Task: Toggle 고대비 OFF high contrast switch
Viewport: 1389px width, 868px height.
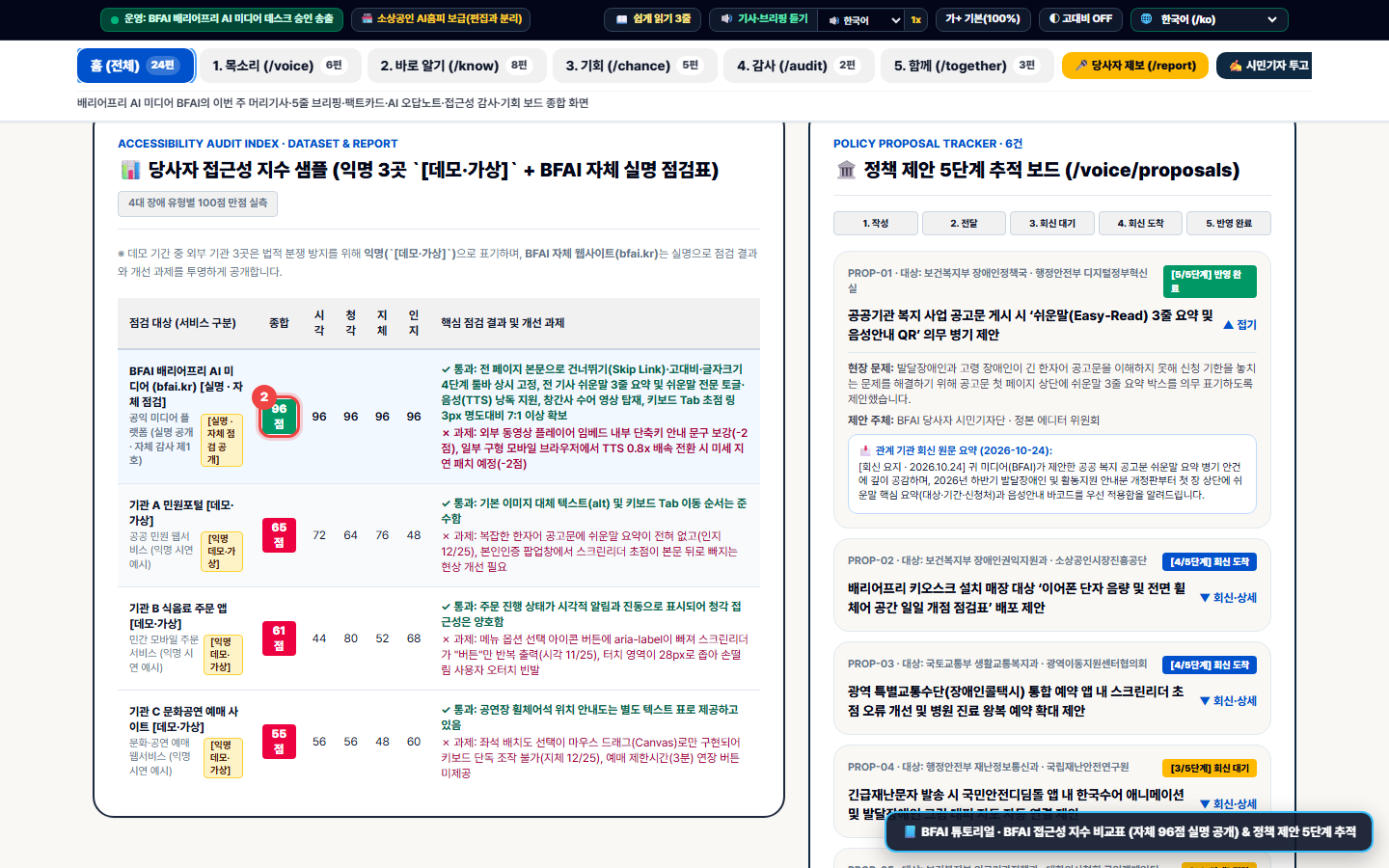Action: [x=1080, y=19]
